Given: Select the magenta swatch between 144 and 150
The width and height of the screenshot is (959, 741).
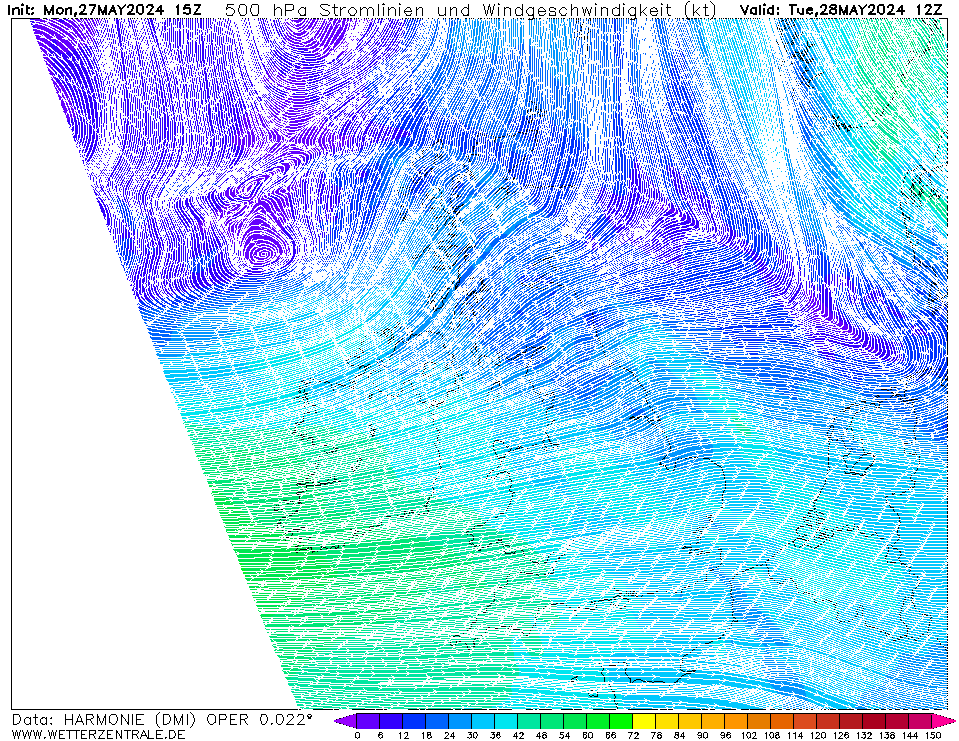Looking at the screenshot, I should [920, 721].
